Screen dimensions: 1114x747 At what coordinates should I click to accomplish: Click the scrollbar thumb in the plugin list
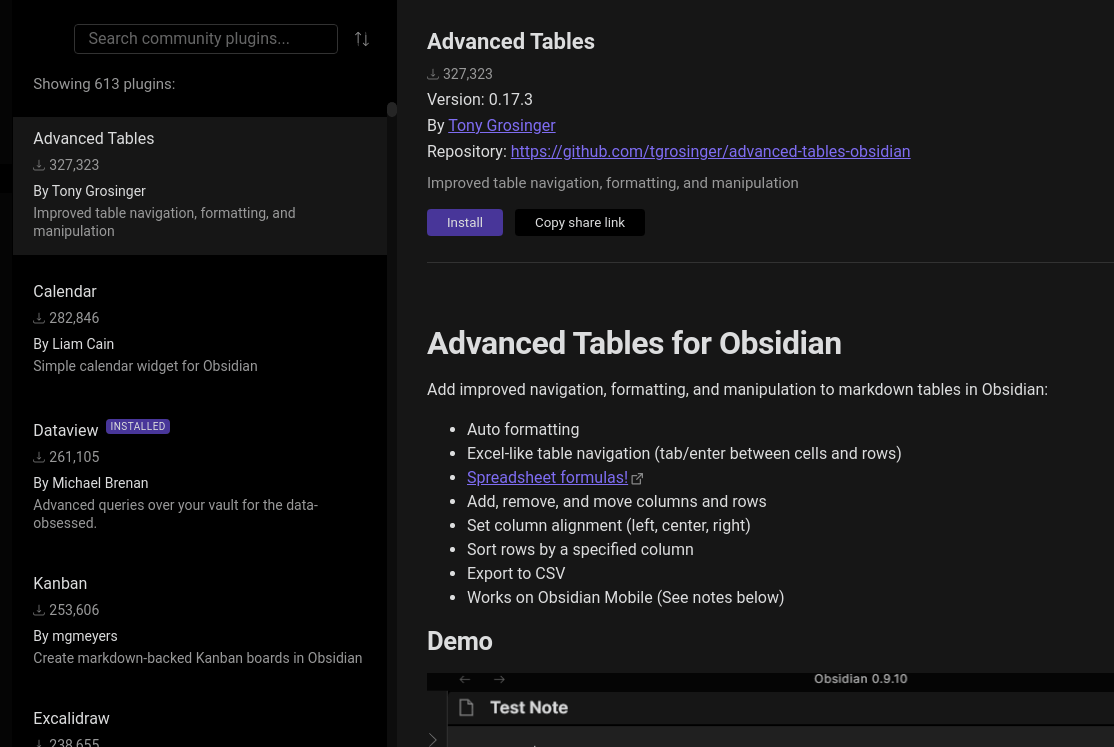pos(392,110)
